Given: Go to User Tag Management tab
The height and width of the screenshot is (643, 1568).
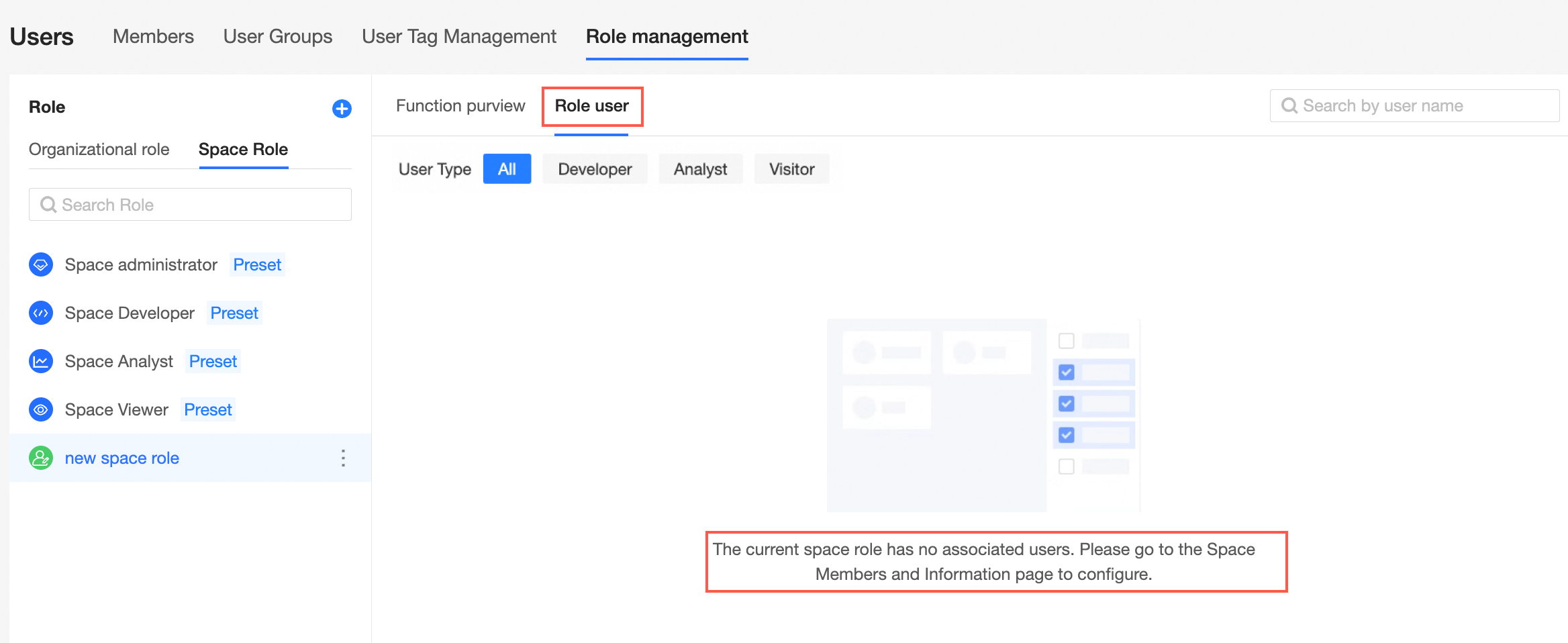Looking at the screenshot, I should coord(459,36).
